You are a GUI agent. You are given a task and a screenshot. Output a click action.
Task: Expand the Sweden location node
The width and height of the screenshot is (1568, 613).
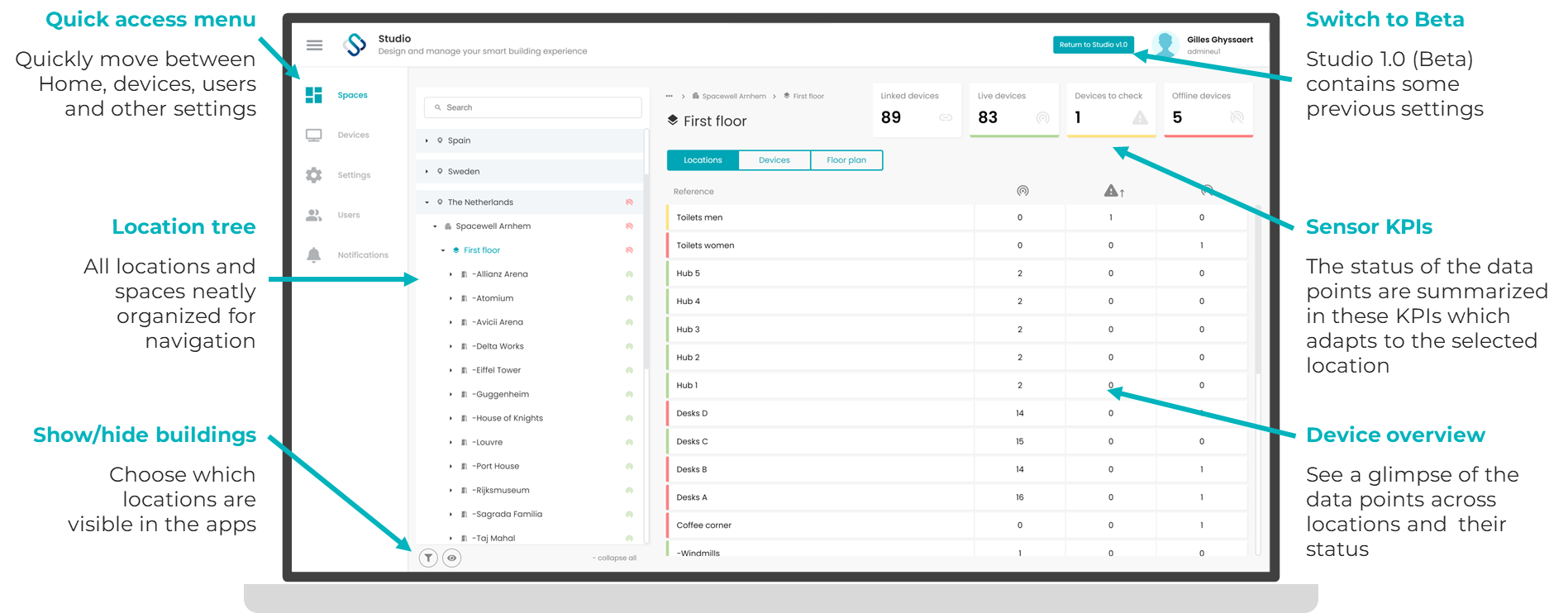point(427,171)
